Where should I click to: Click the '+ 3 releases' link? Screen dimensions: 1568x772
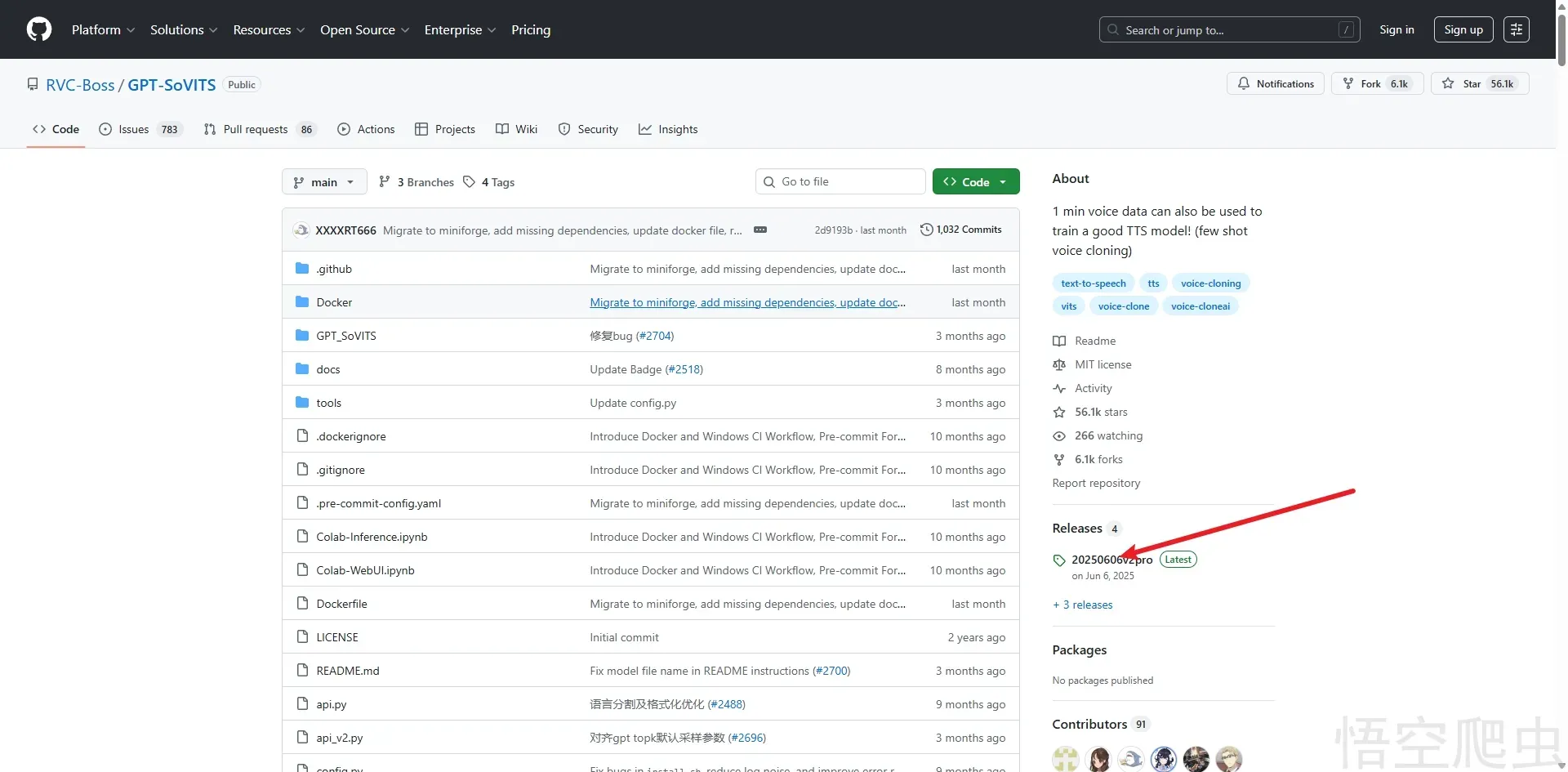1083,605
